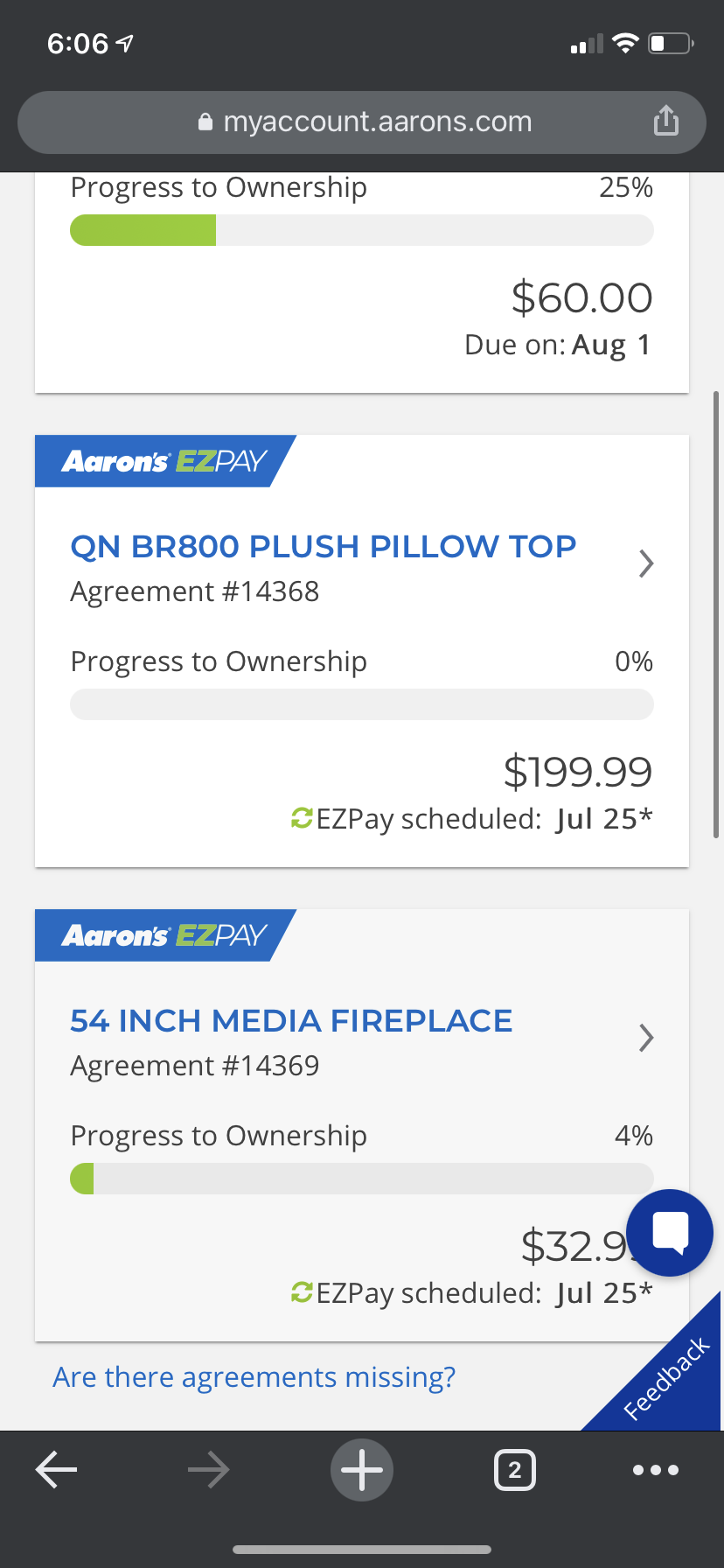
Task: Tap the share icon in address bar
Action: tap(665, 121)
